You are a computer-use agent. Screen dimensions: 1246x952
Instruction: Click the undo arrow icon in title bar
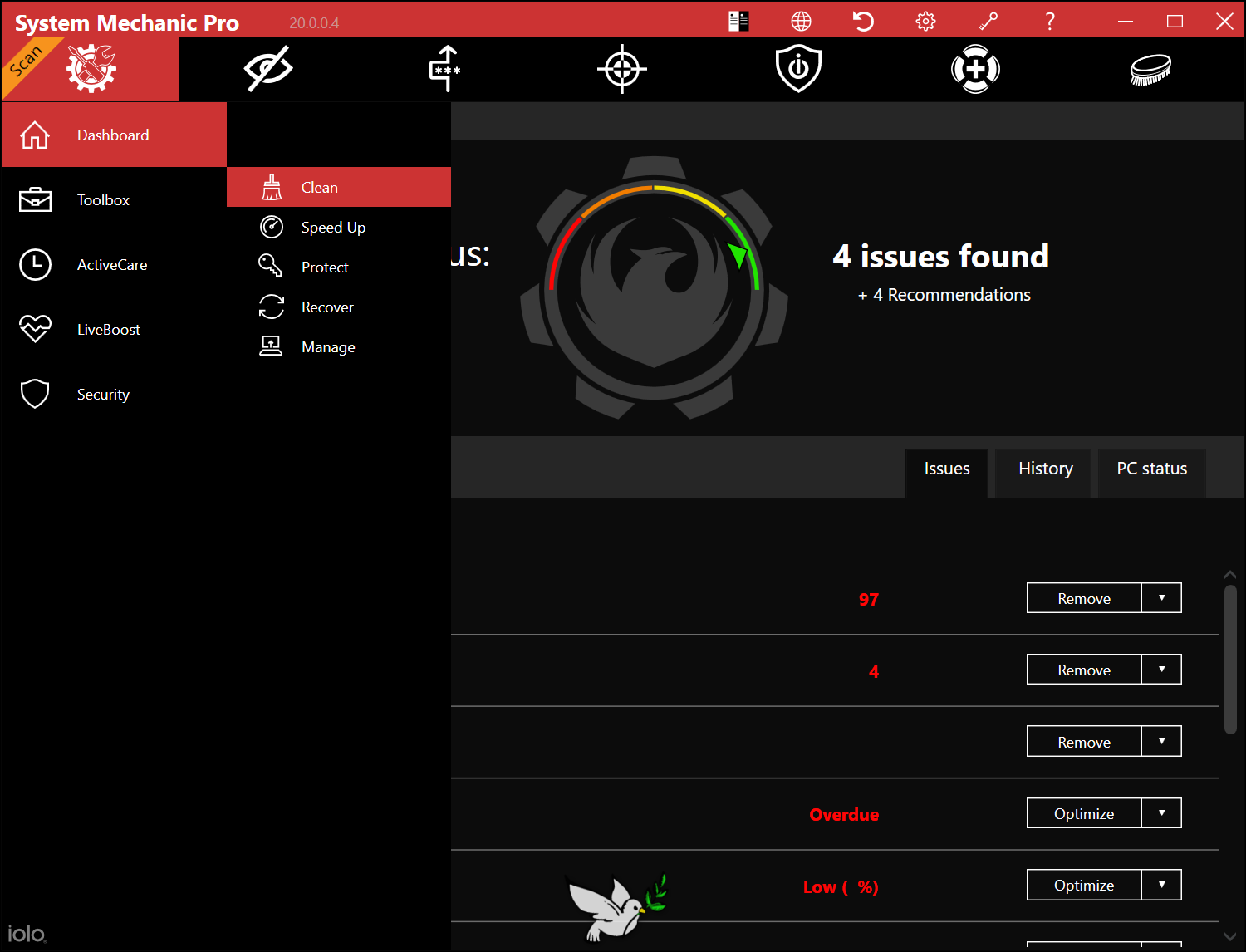[x=863, y=21]
